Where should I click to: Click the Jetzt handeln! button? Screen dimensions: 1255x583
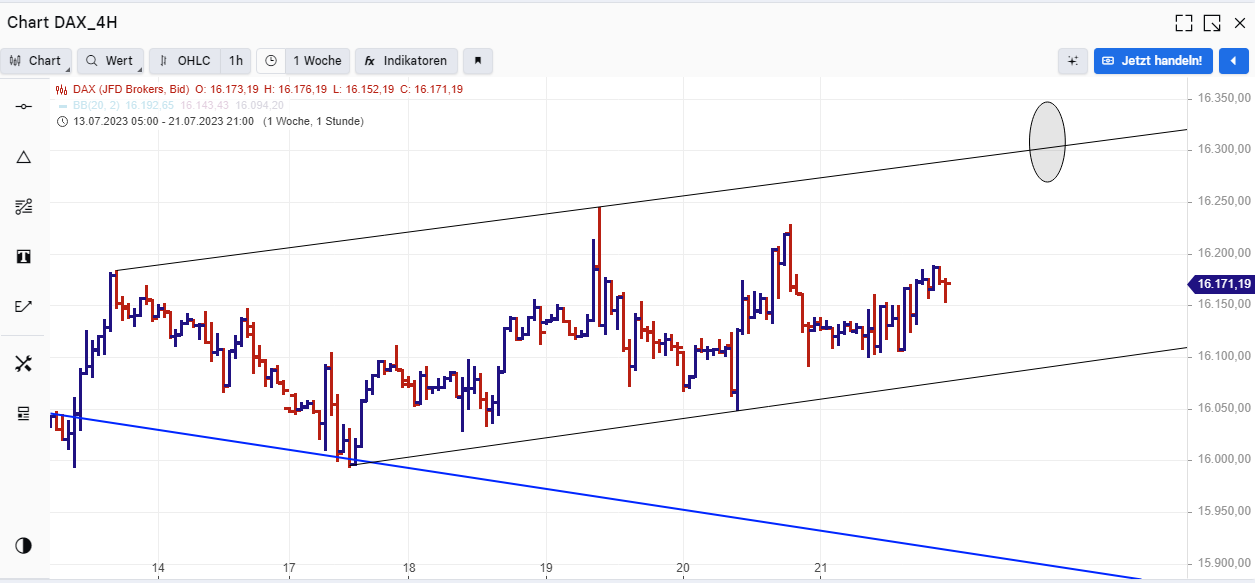(x=1157, y=61)
